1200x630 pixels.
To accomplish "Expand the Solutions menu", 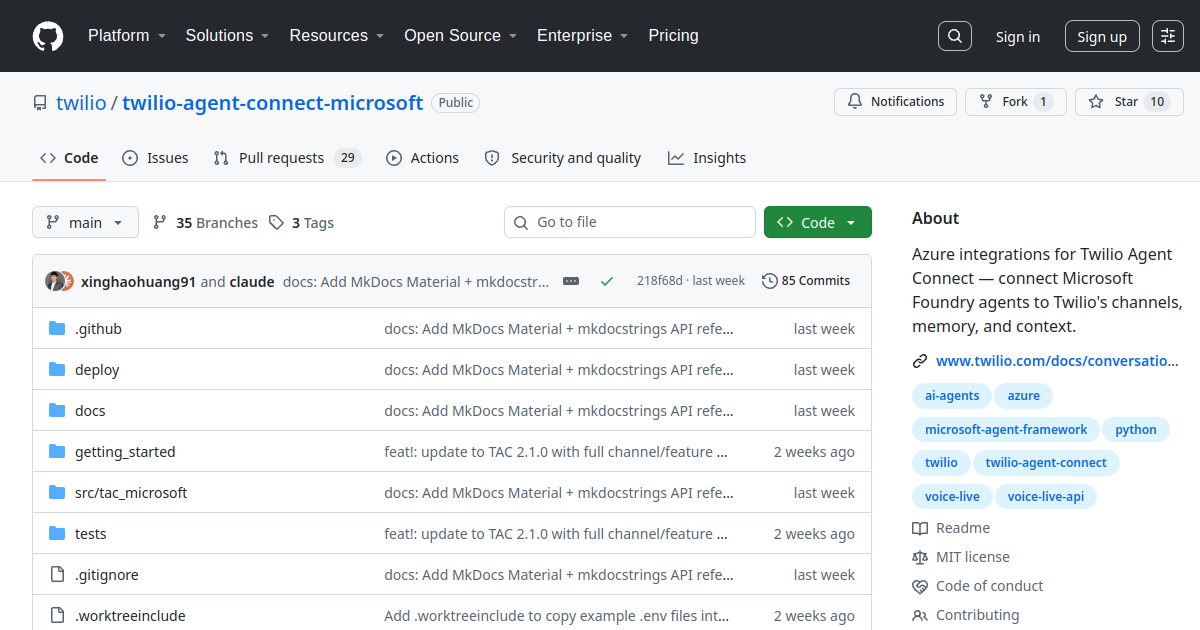I will pyautogui.click(x=227, y=36).
